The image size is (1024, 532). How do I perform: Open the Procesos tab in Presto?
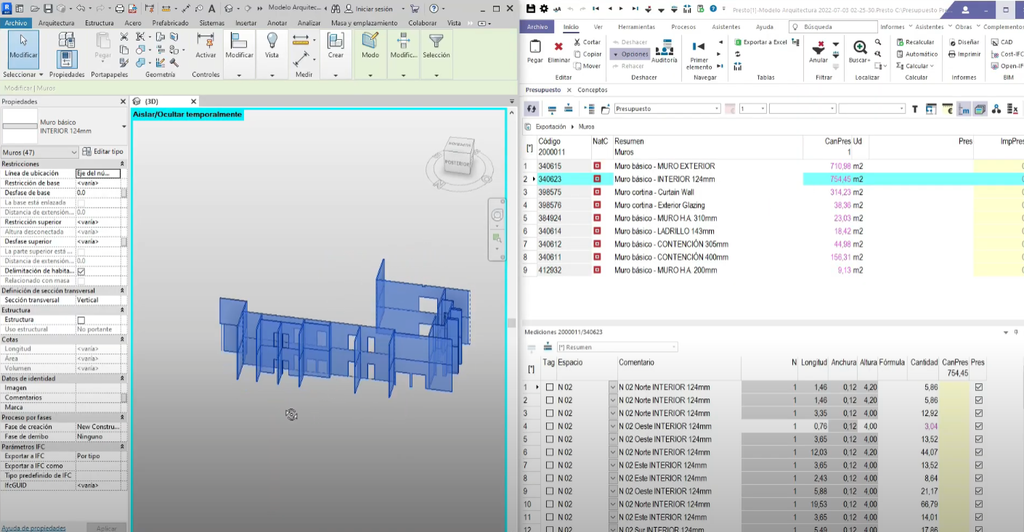(x=683, y=27)
